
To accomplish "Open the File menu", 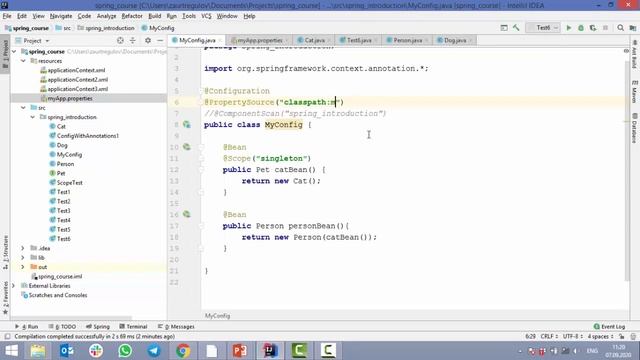I will pos(7,16).
